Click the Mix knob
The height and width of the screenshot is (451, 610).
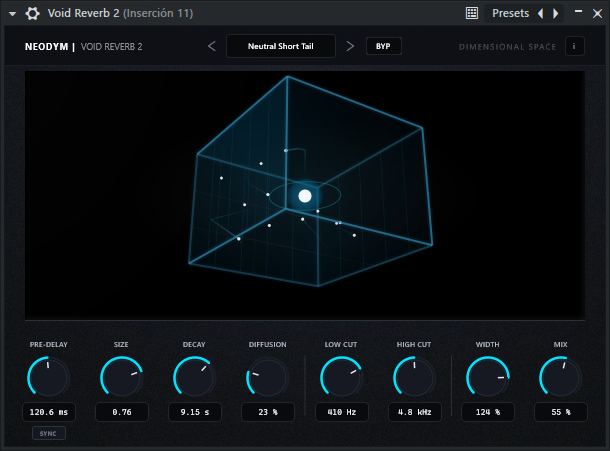pyautogui.click(x=560, y=377)
